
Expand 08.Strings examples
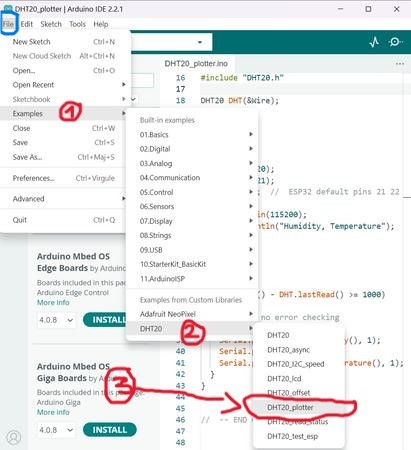[192, 235]
